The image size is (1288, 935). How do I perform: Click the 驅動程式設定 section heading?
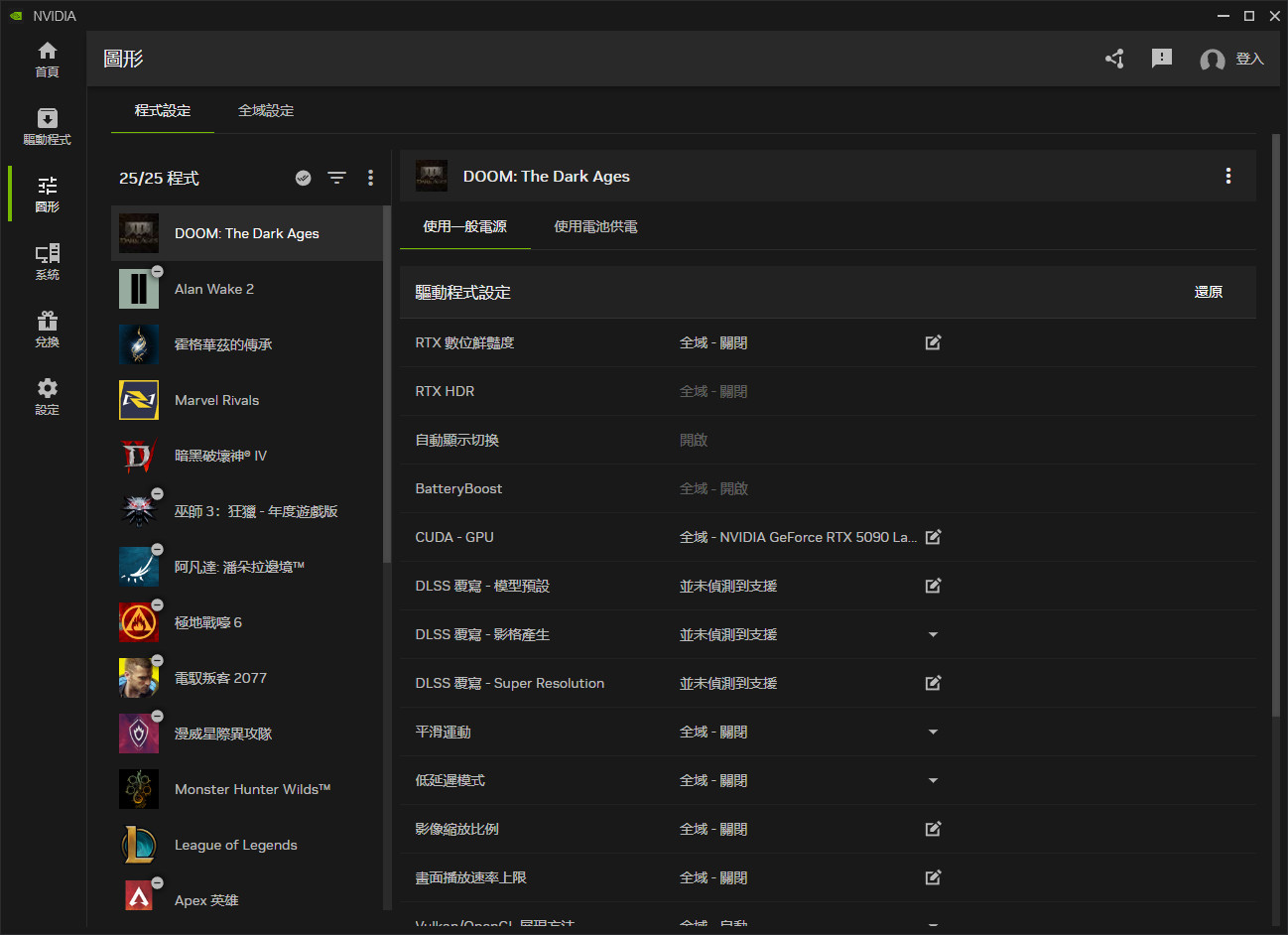point(462,293)
